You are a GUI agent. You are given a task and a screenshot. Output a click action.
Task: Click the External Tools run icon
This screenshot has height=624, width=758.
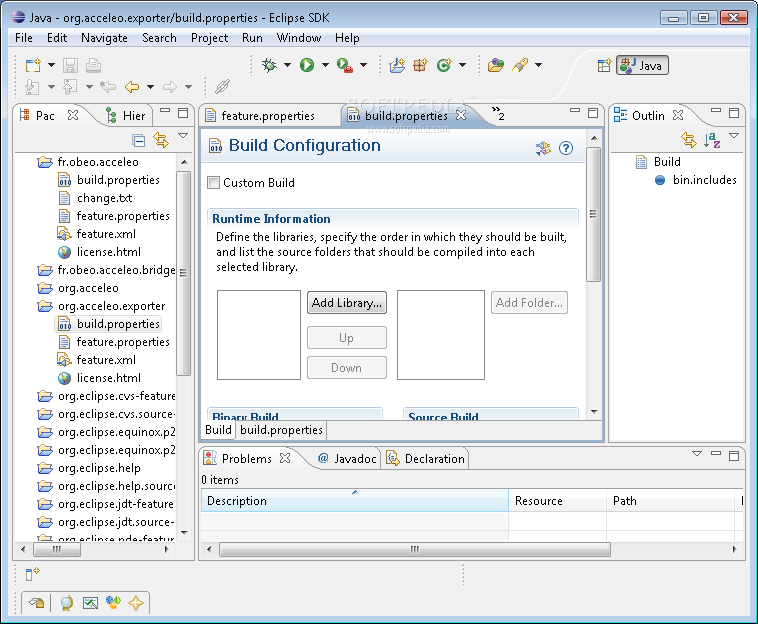coord(345,65)
